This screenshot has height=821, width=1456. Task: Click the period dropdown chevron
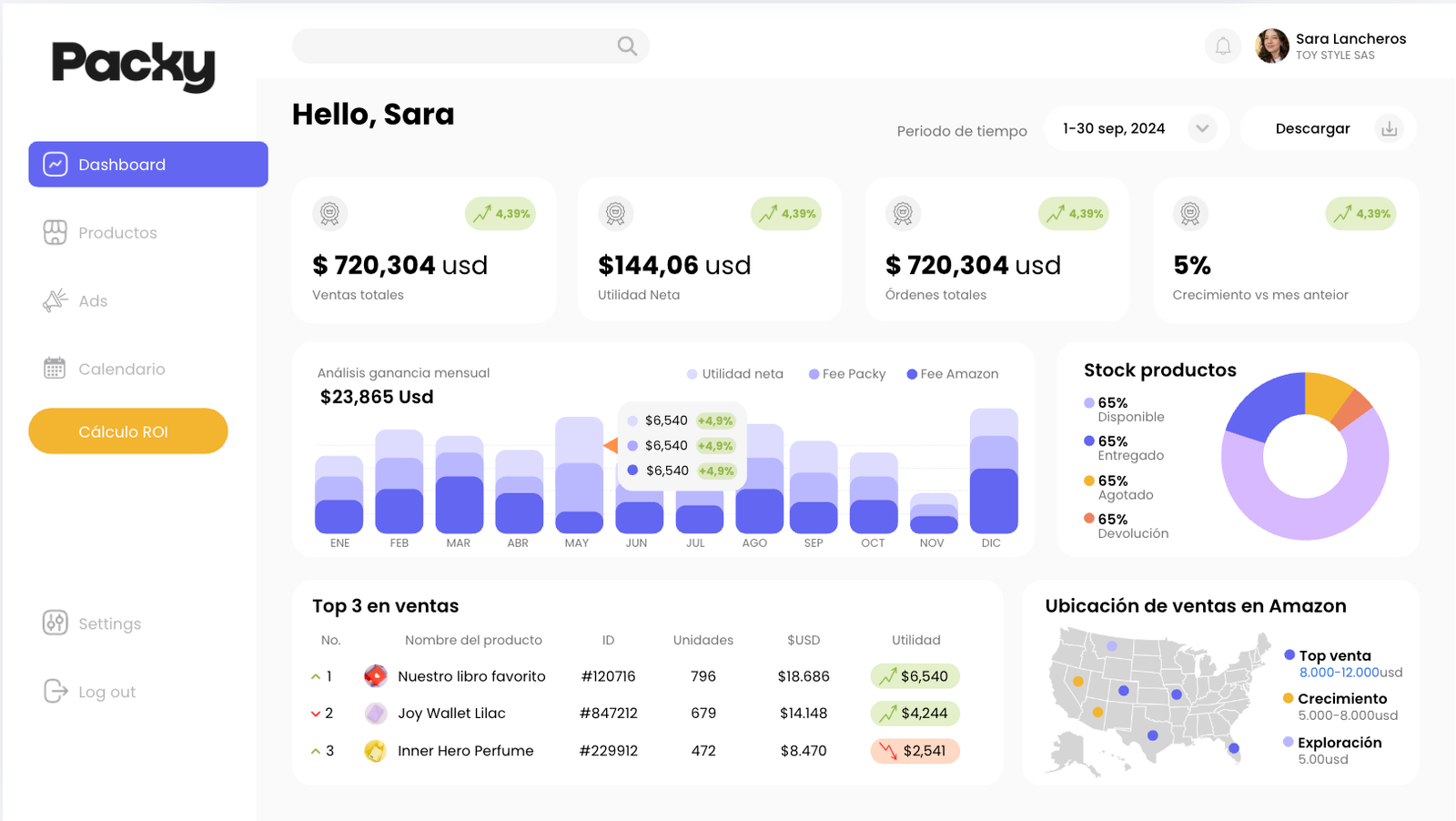[x=1202, y=128]
